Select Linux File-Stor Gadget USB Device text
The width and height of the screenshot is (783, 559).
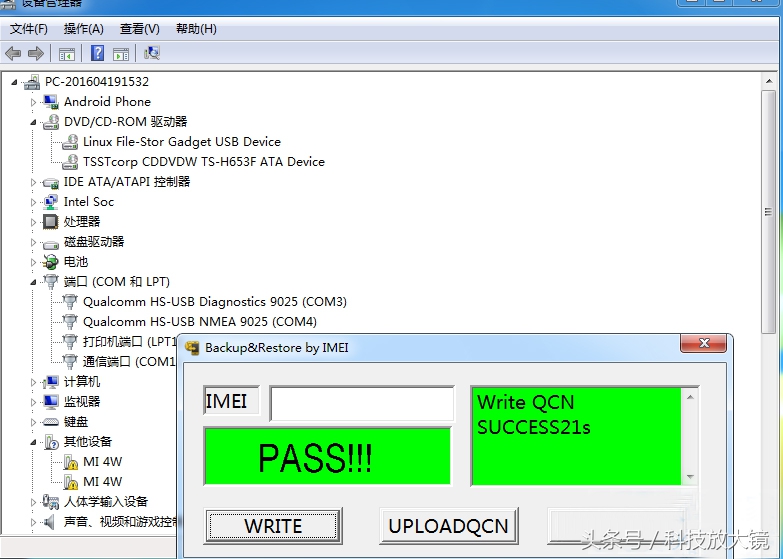182,142
